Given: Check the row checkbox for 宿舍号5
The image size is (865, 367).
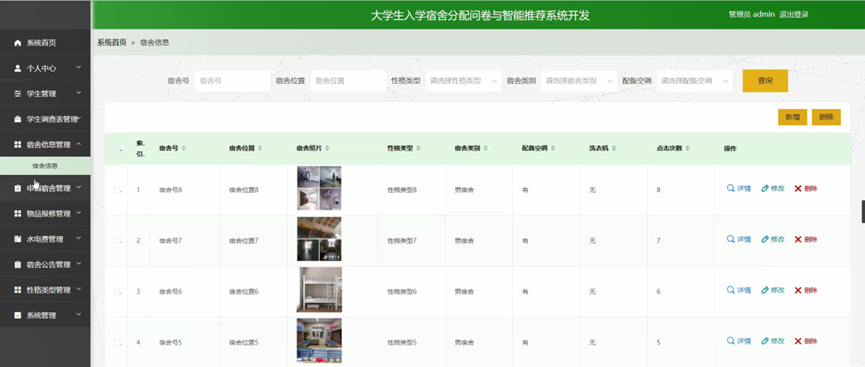Looking at the screenshot, I should [117, 342].
